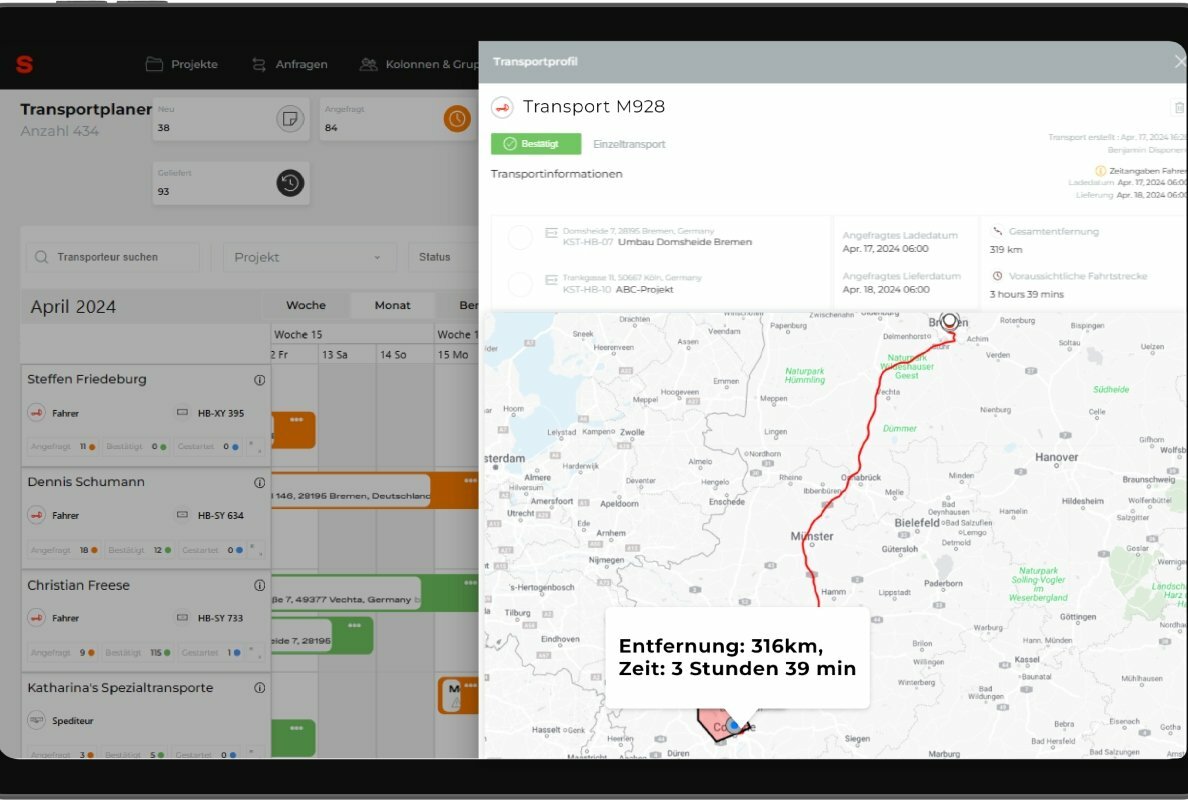Click Steffen Friedeburg's Angefragt 11 counter
The width and height of the screenshot is (1188, 800).
(x=64, y=447)
